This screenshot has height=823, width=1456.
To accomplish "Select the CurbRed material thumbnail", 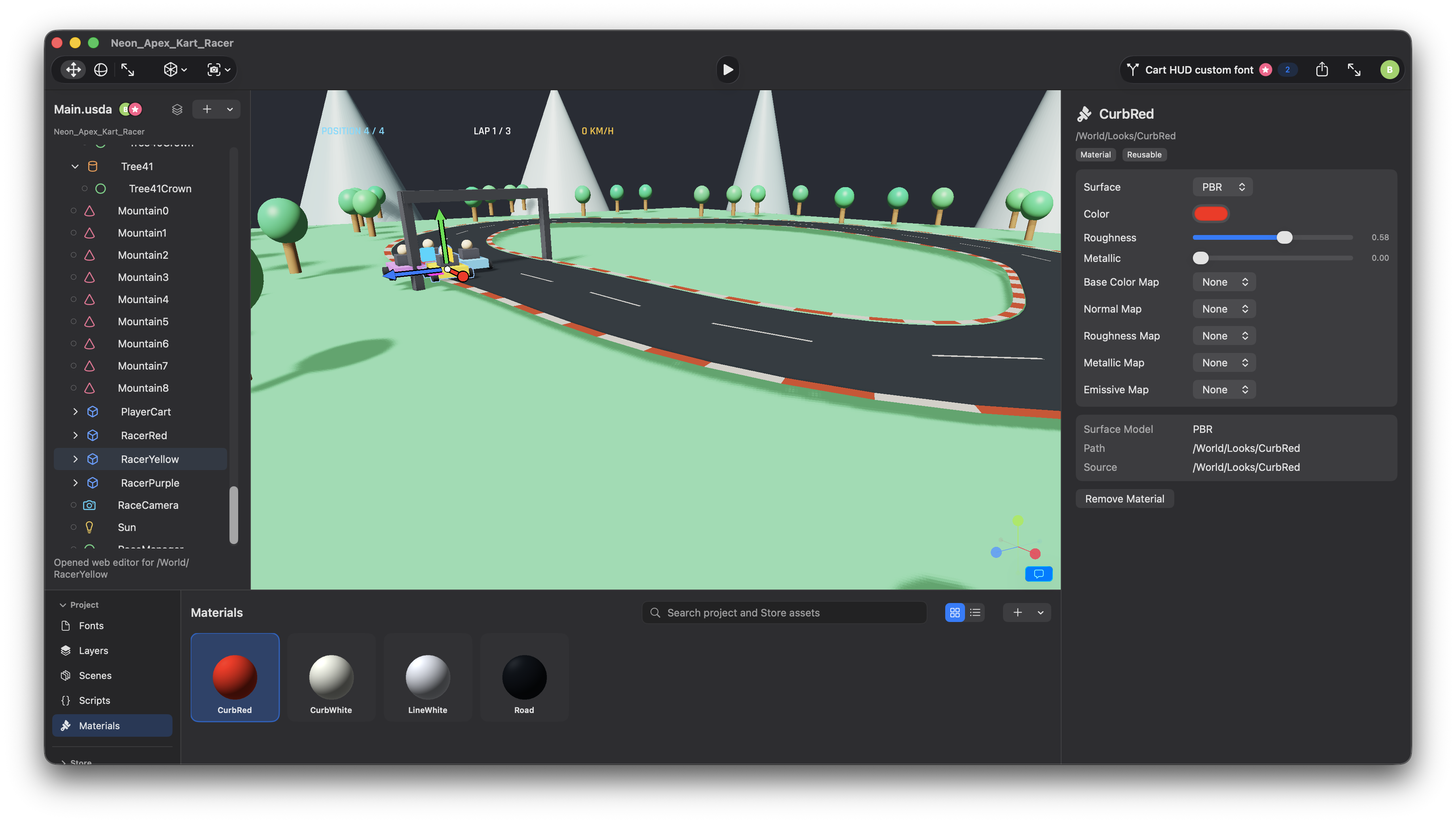I will pyautogui.click(x=235, y=677).
